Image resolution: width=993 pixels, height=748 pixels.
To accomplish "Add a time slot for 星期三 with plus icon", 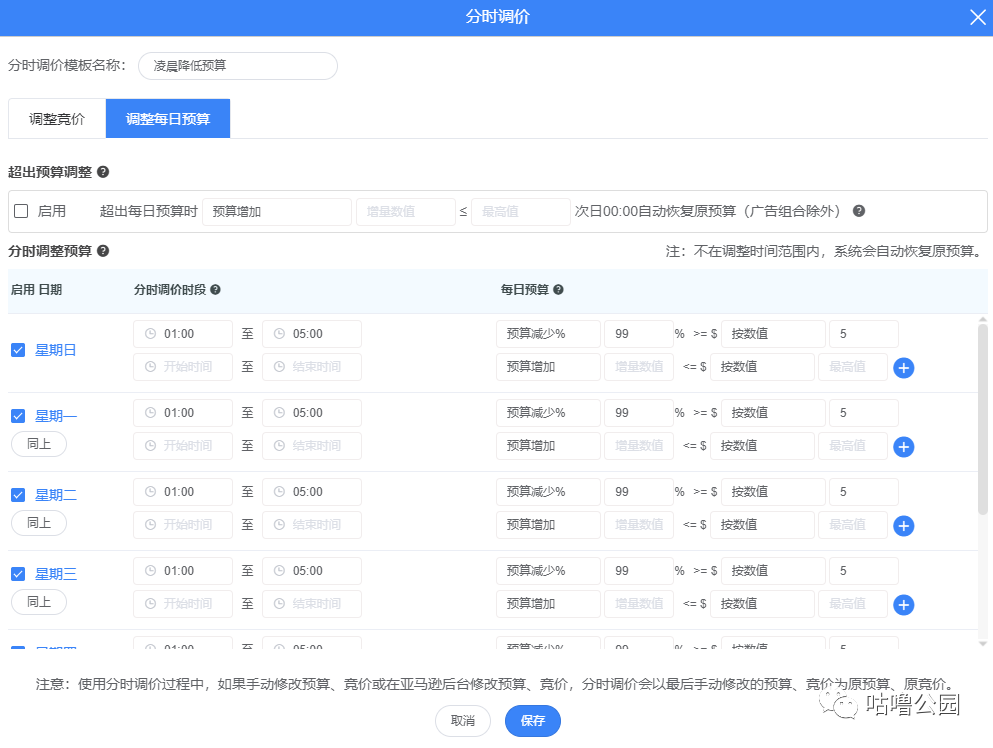I will (903, 605).
